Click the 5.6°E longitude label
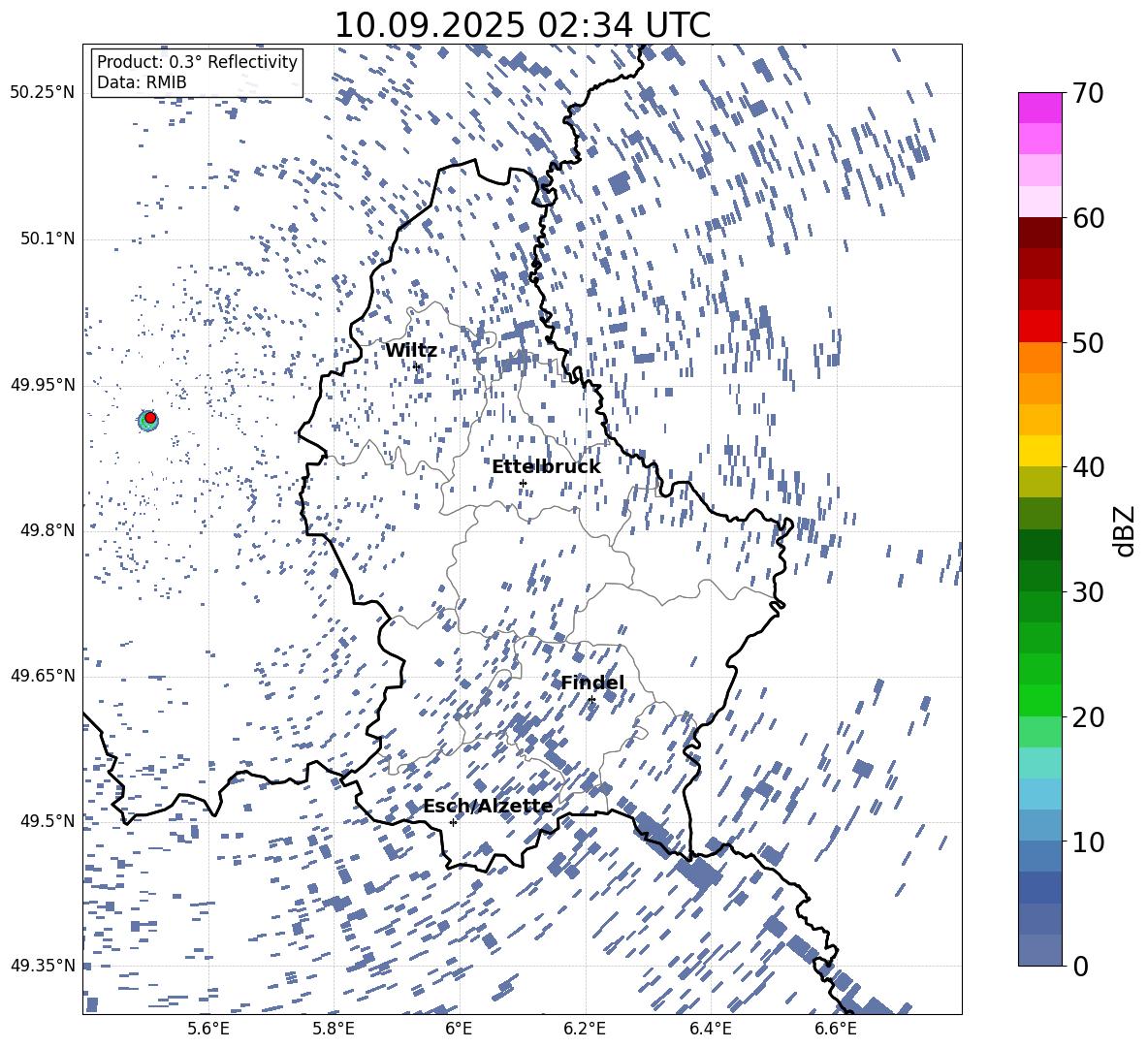Screen dimensions: 1148x1048 coord(208,1029)
